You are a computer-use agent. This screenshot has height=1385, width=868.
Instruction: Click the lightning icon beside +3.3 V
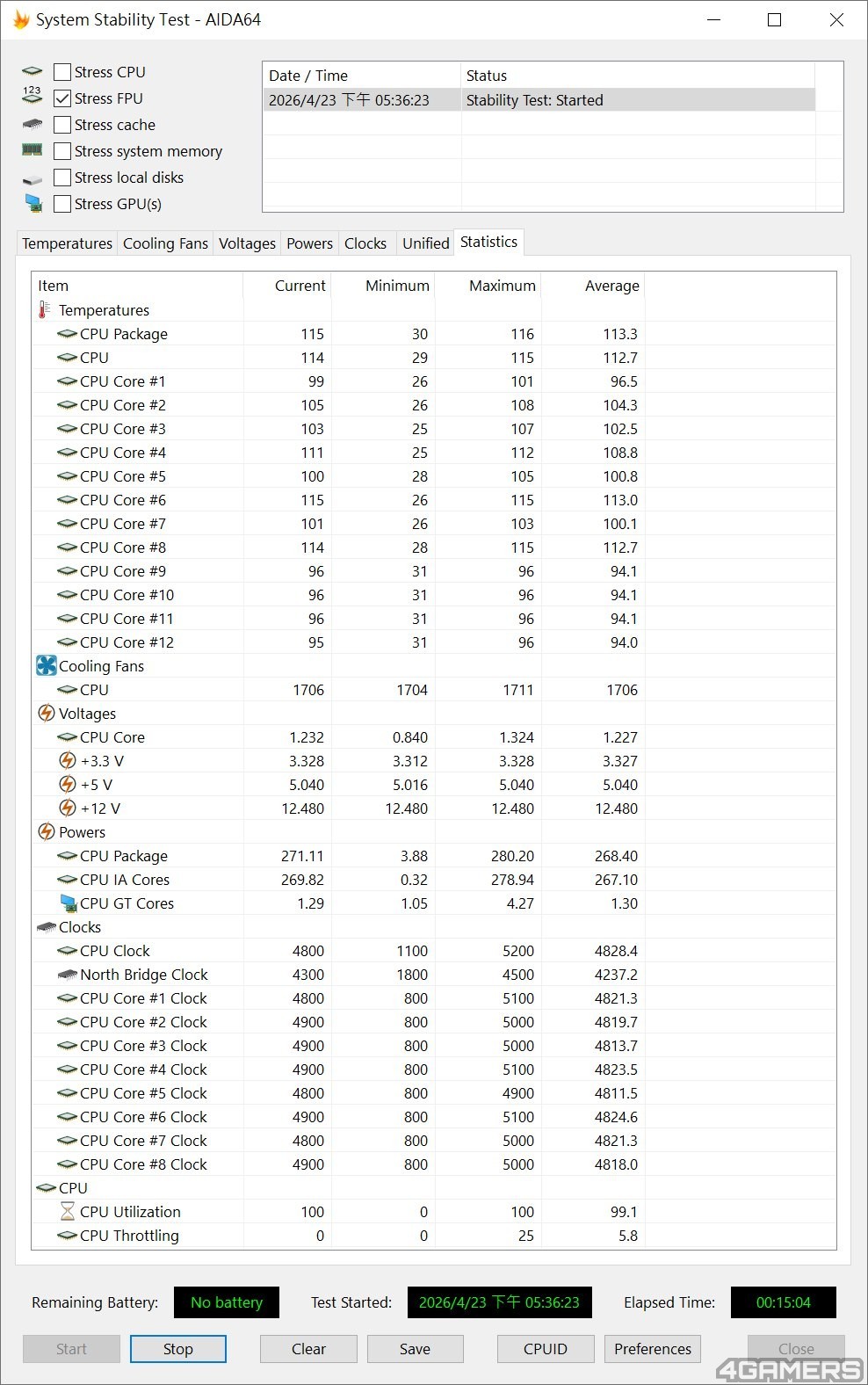tap(68, 760)
